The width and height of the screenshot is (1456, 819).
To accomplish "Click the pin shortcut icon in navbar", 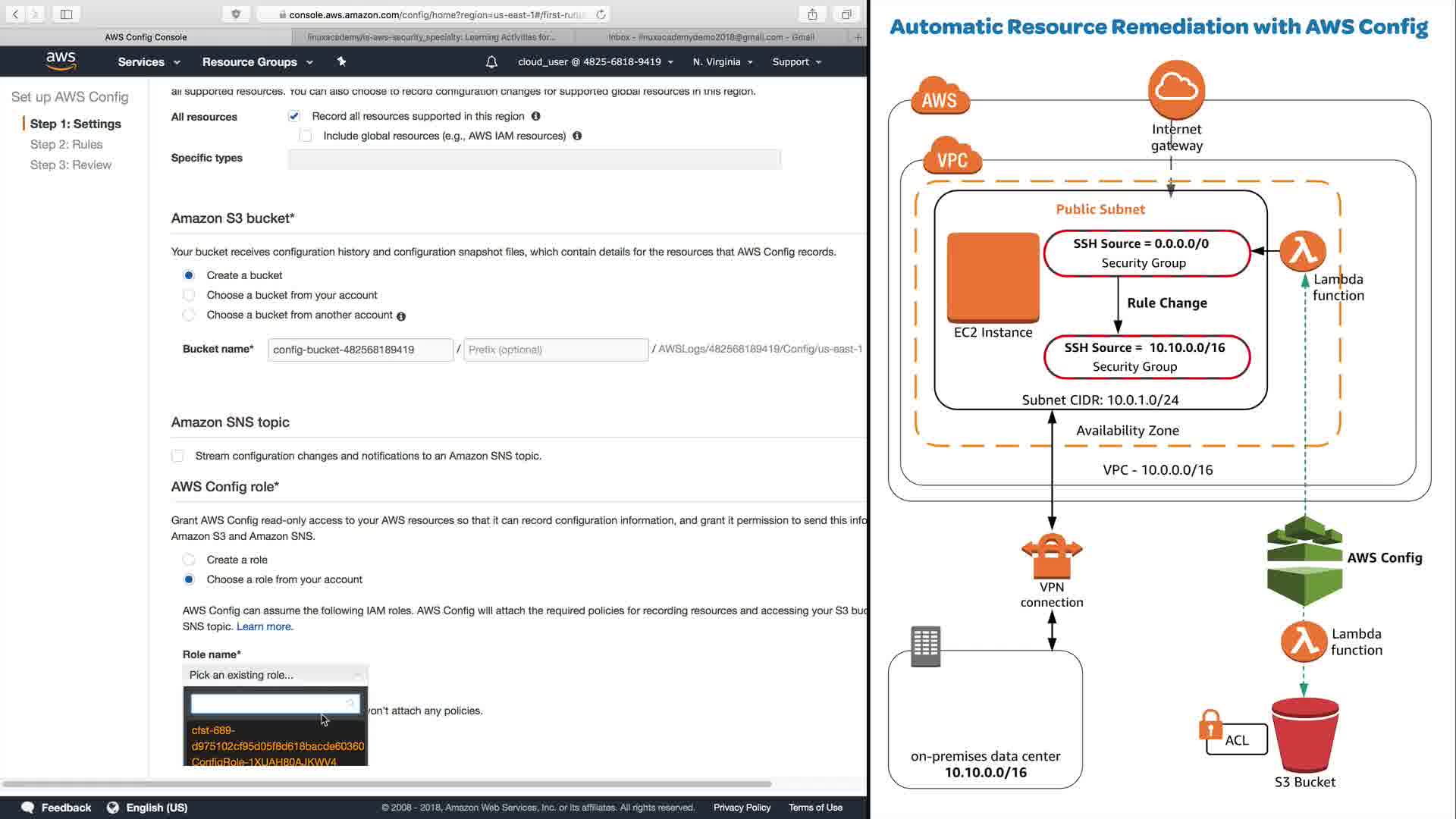I will click(x=341, y=61).
